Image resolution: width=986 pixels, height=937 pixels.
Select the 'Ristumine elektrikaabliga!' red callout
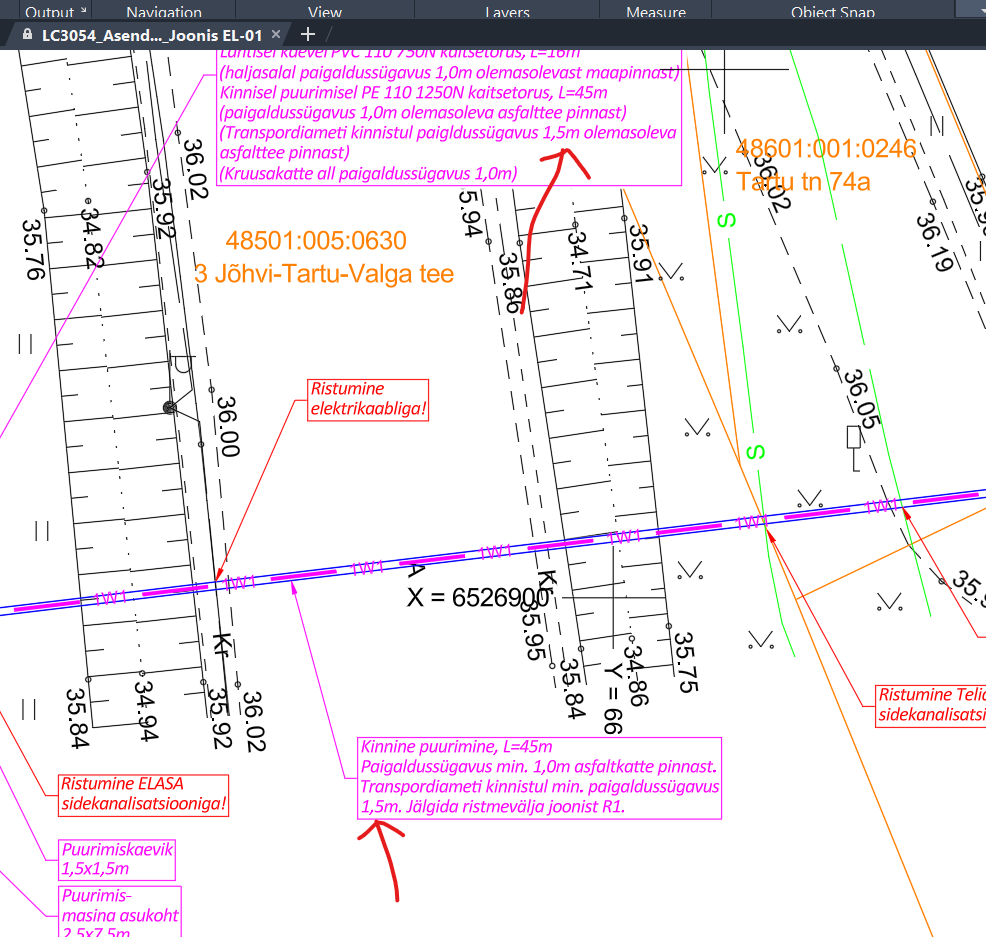tap(368, 398)
